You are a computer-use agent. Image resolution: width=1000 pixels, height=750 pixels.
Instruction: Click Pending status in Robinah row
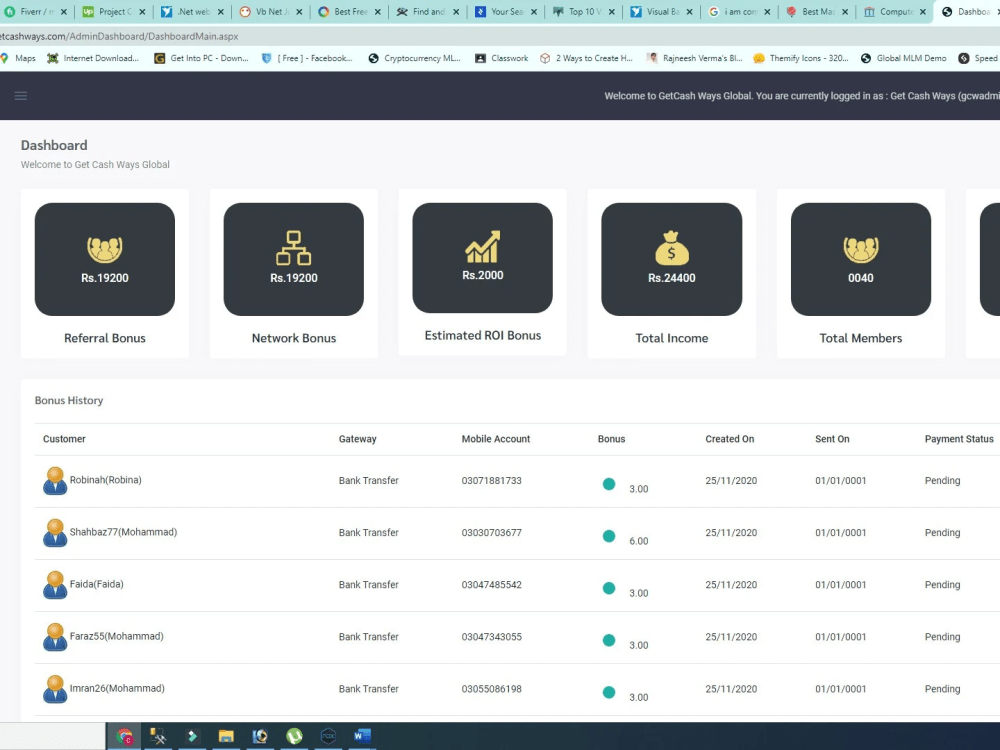942,480
